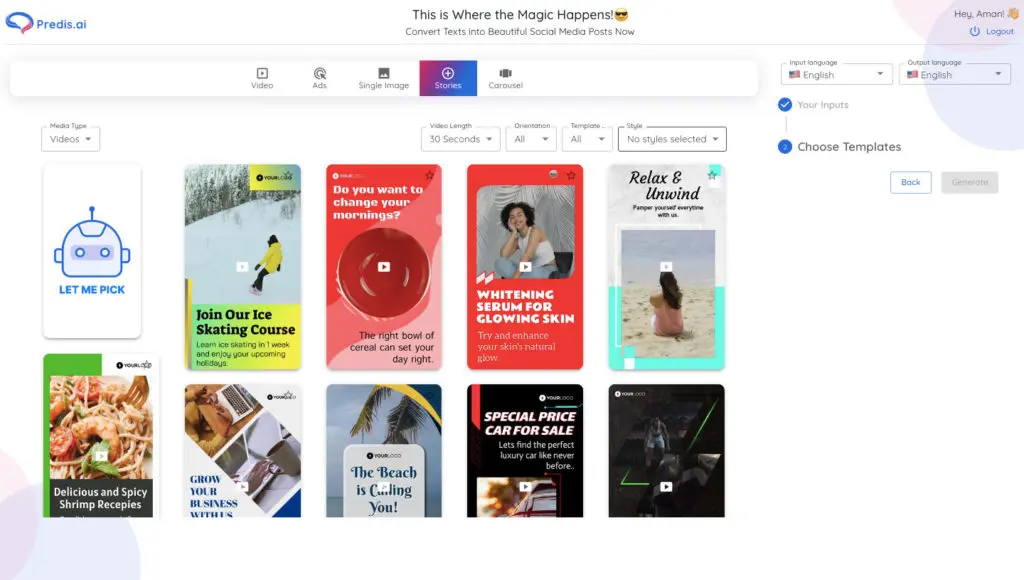
Task: Click the Your Inputs step checkmark
Action: [x=785, y=105]
